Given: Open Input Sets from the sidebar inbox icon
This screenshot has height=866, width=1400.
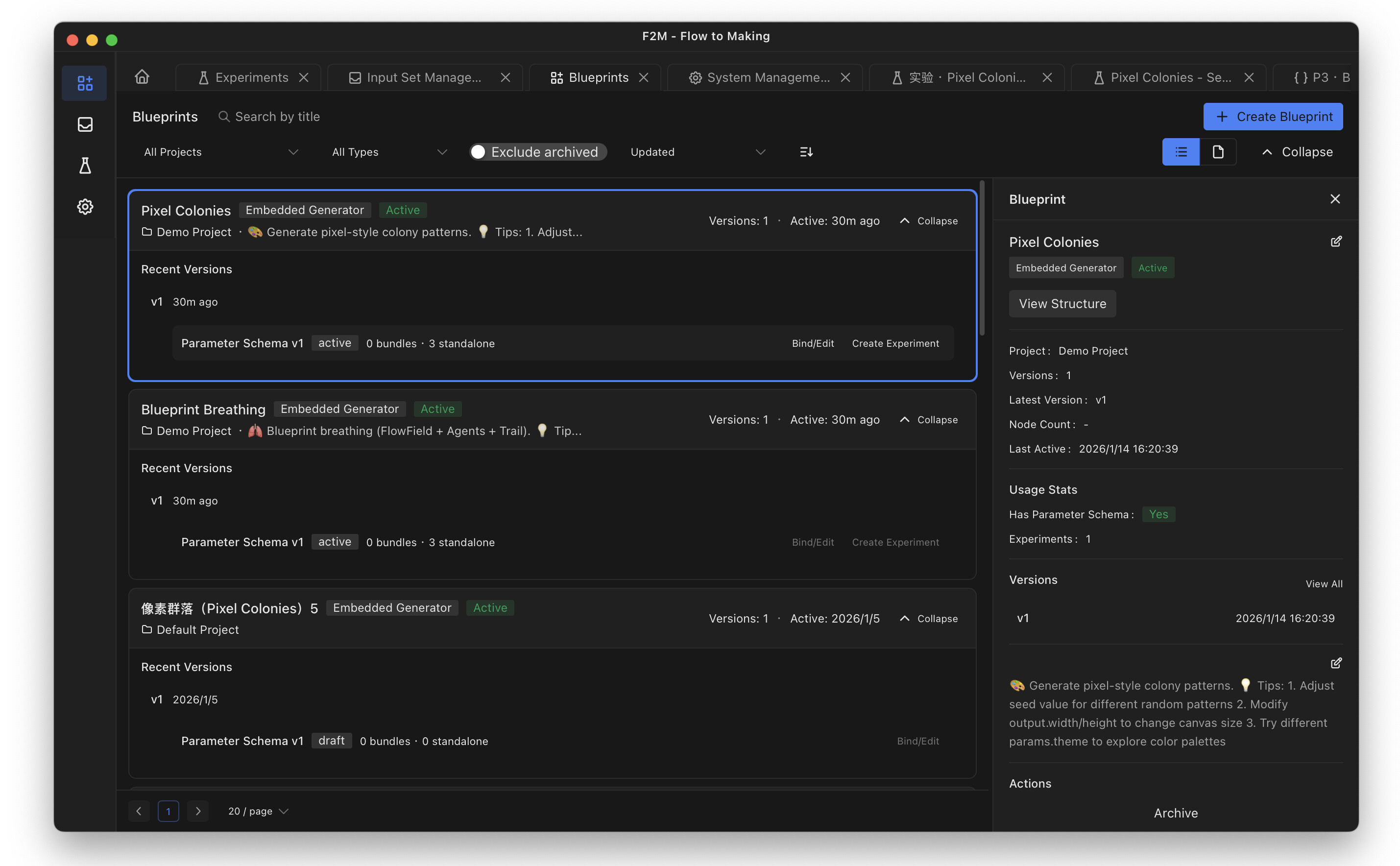Looking at the screenshot, I should click(x=84, y=124).
